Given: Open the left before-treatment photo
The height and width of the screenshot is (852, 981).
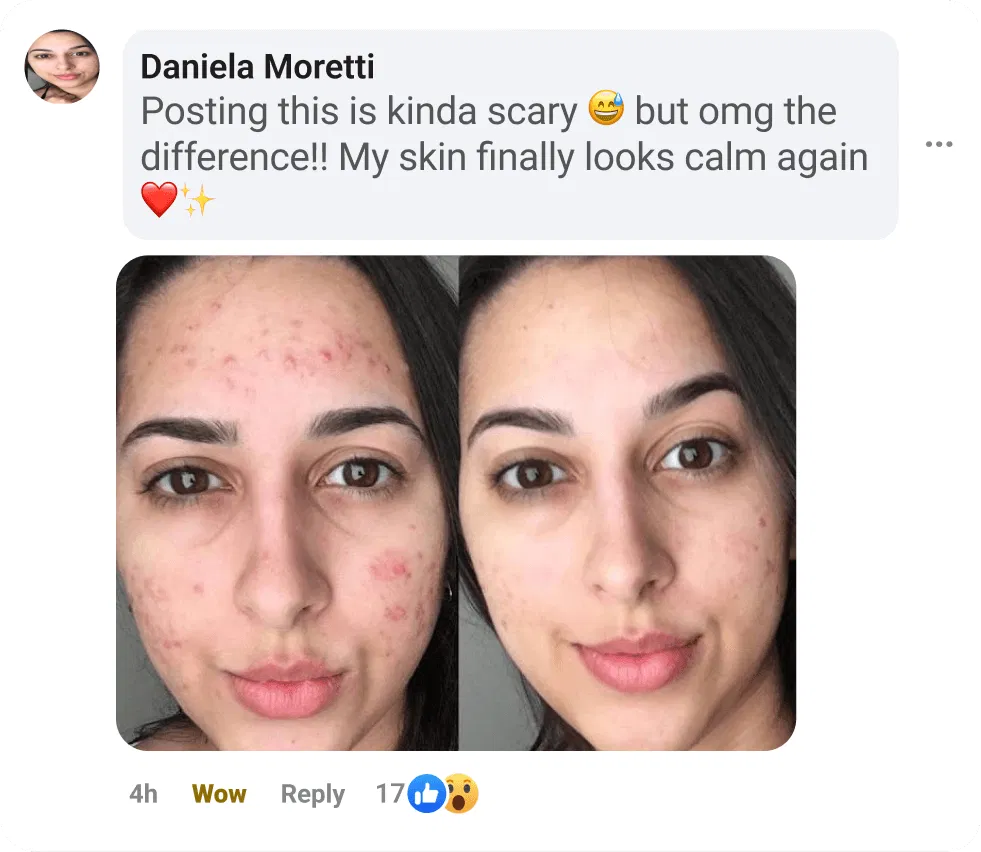Looking at the screenshot, I should click(287, 503).
